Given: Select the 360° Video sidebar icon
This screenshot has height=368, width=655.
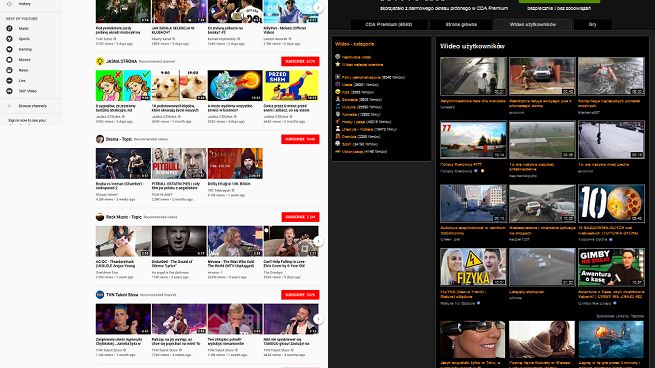Looking at the screenshot, I should (x=9, y=91).
